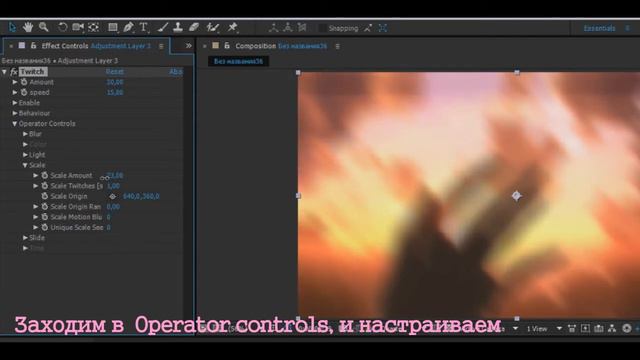Select the Pan Behind anchor point tool
Viewport: 640px width, 360px height.
(93, 27)
